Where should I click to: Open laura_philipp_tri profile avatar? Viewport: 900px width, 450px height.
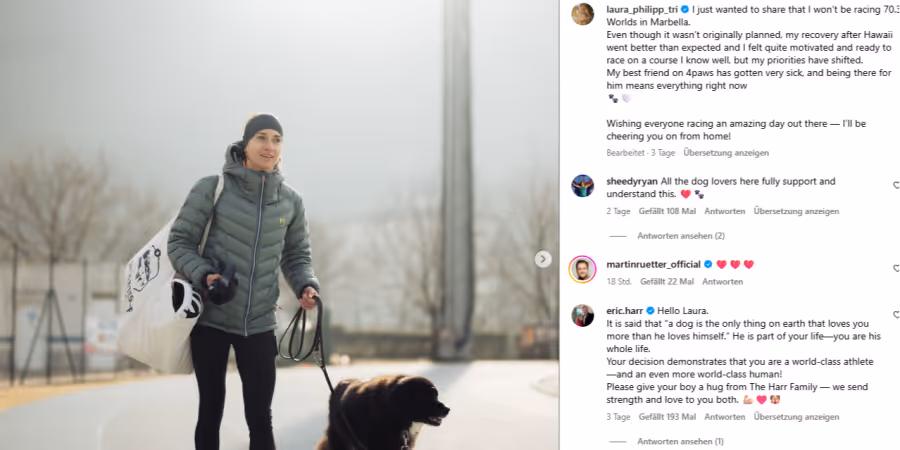pos(583,14)
